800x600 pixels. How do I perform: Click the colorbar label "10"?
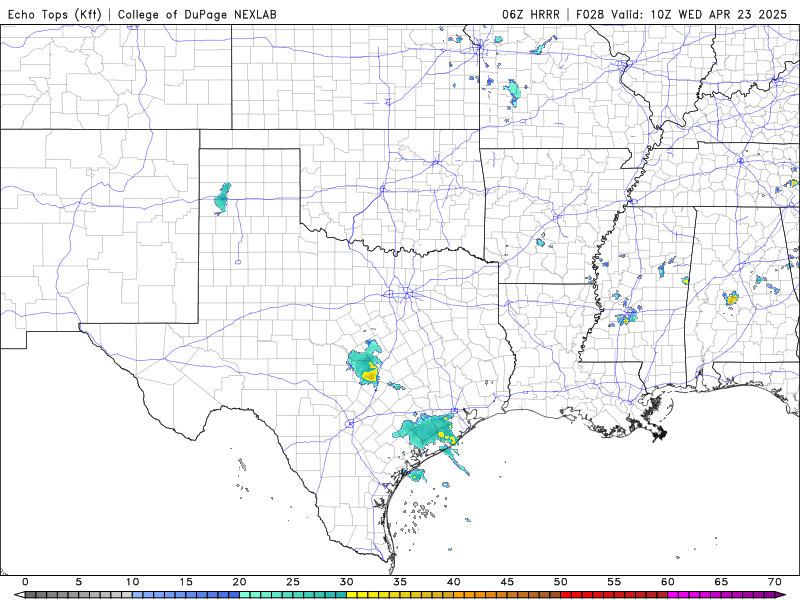[132, 582]
